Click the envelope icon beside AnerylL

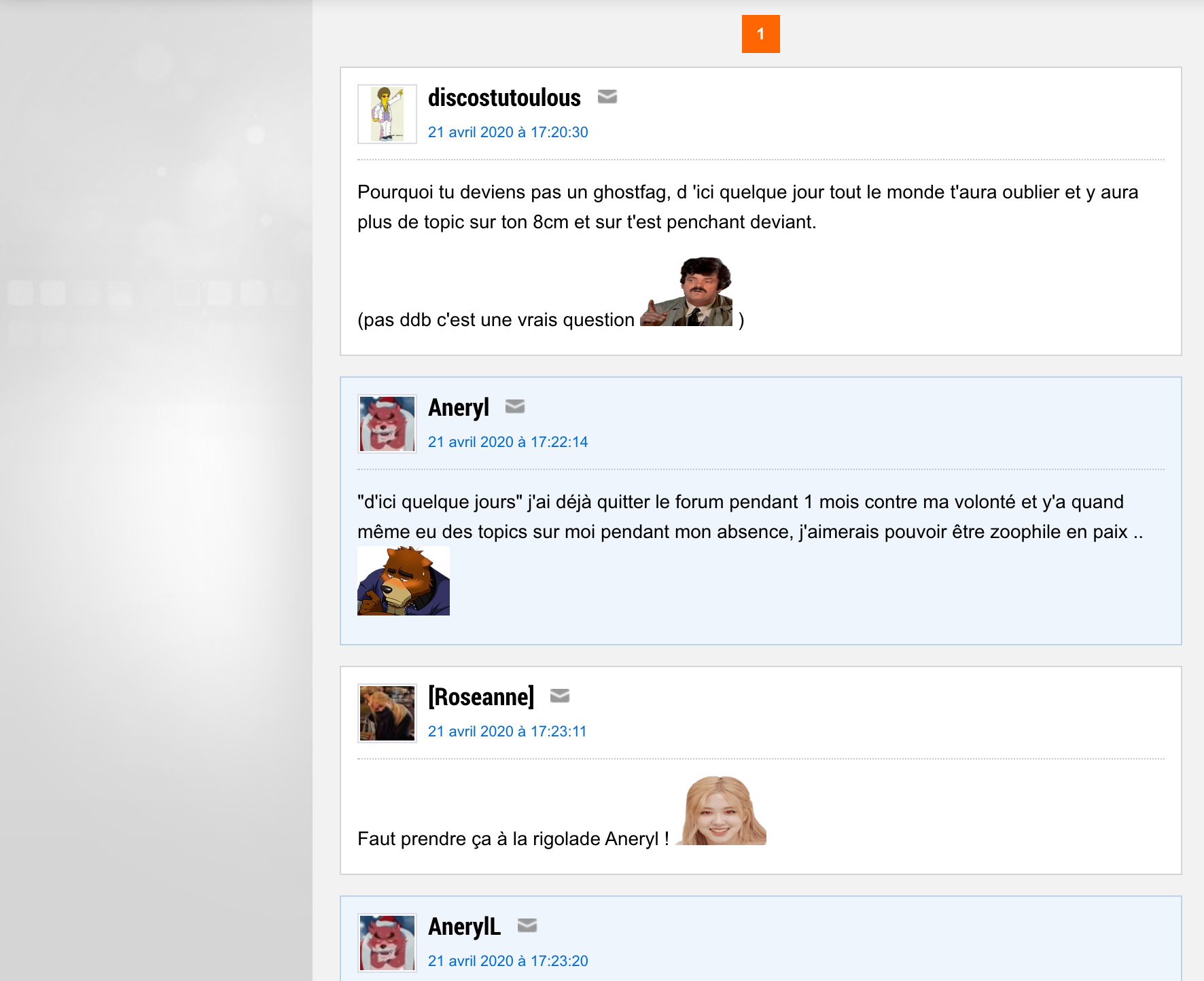(x=527, y=925)
